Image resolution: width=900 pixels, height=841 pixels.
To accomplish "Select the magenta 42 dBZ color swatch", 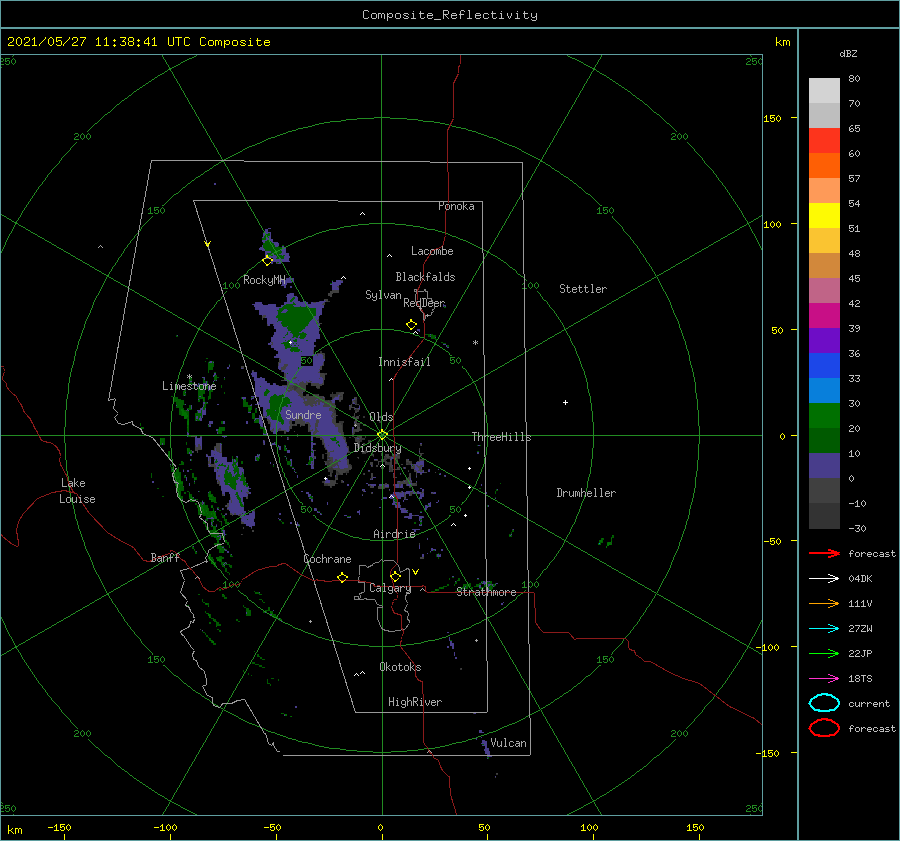I will [824, 316].
